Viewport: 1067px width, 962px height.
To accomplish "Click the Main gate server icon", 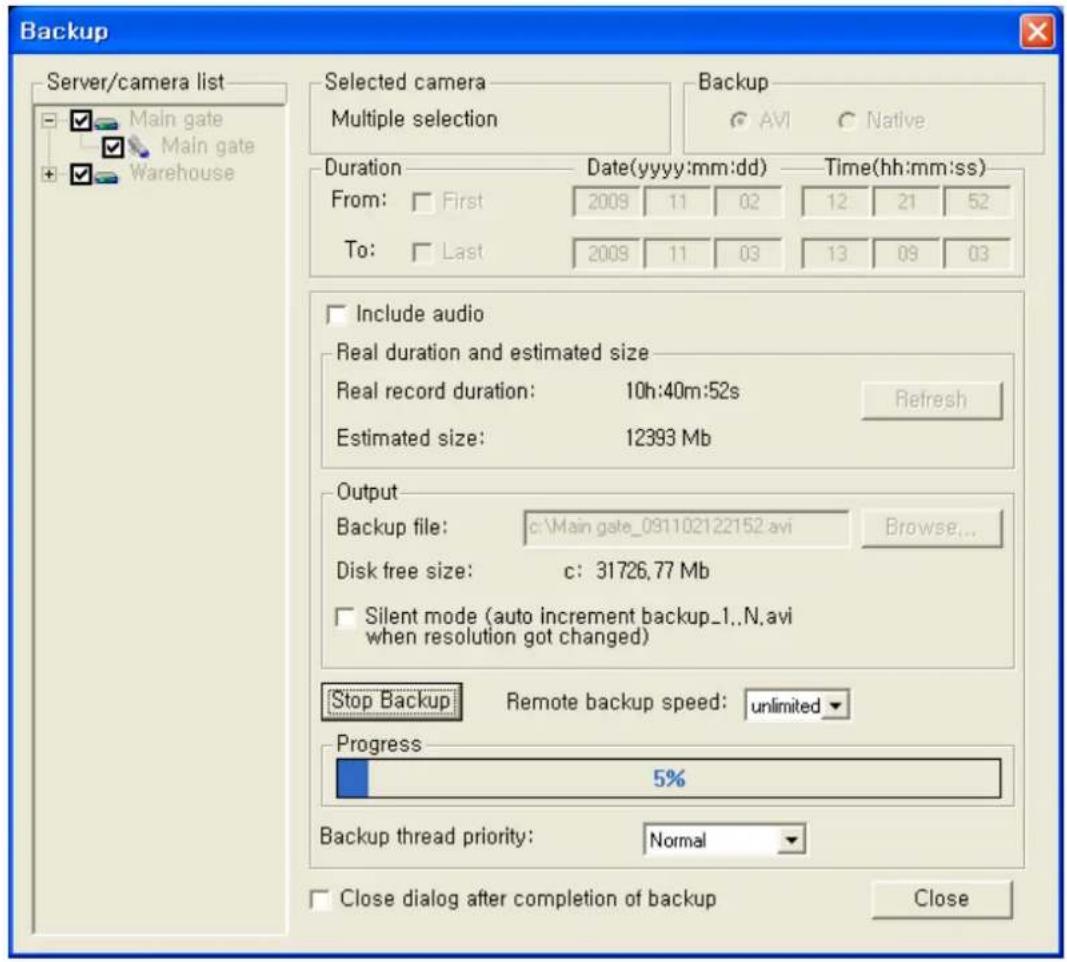I will 106,122.
